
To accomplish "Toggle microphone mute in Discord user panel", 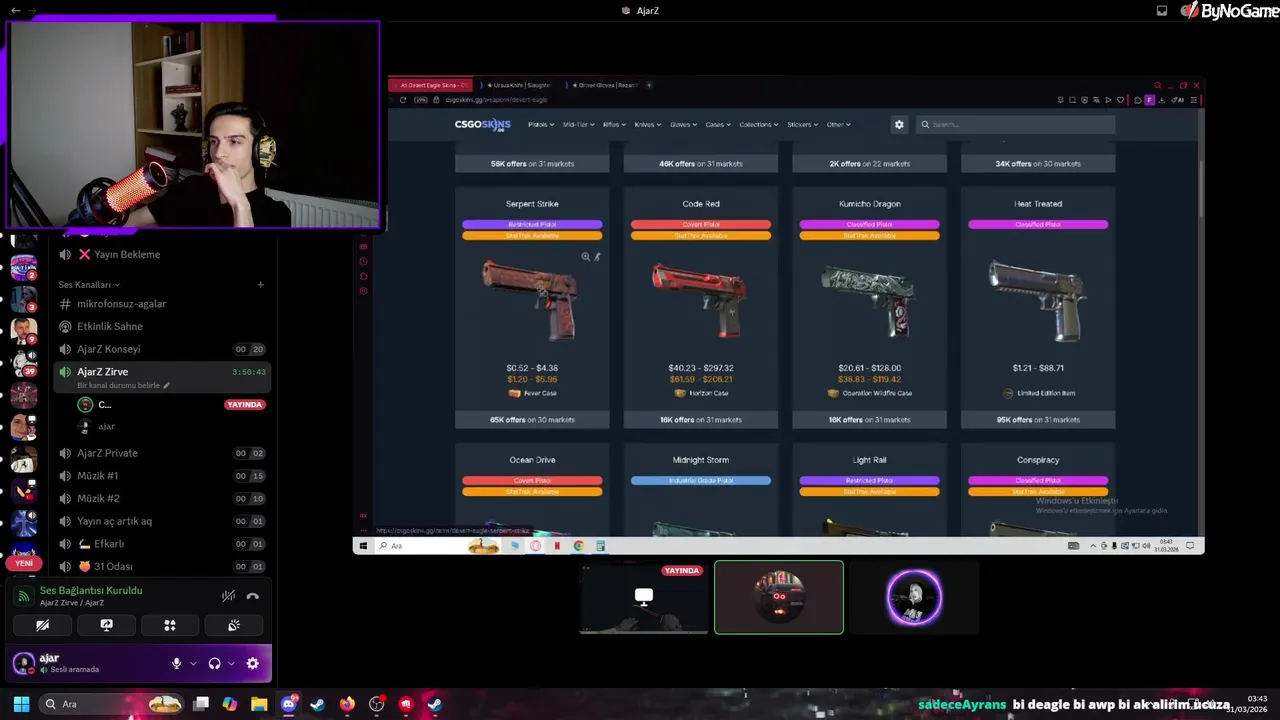I will pos(176,663).
